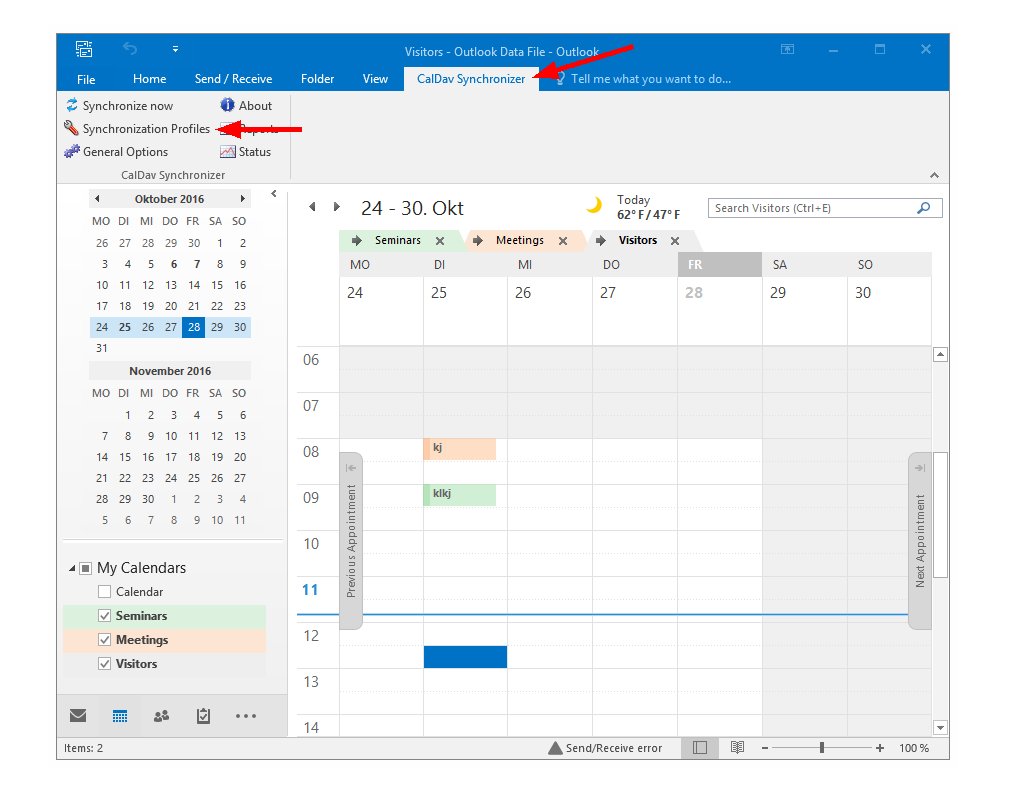Click the Previous Appointment button
The height and width of the screenshot is (803, 1012).
(x=351, y=541)
